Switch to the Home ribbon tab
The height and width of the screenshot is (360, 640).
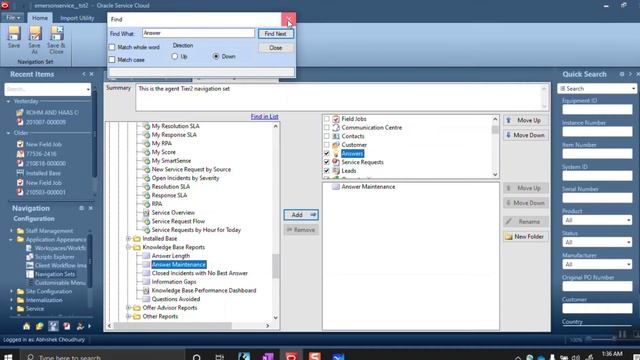(40, 18)
